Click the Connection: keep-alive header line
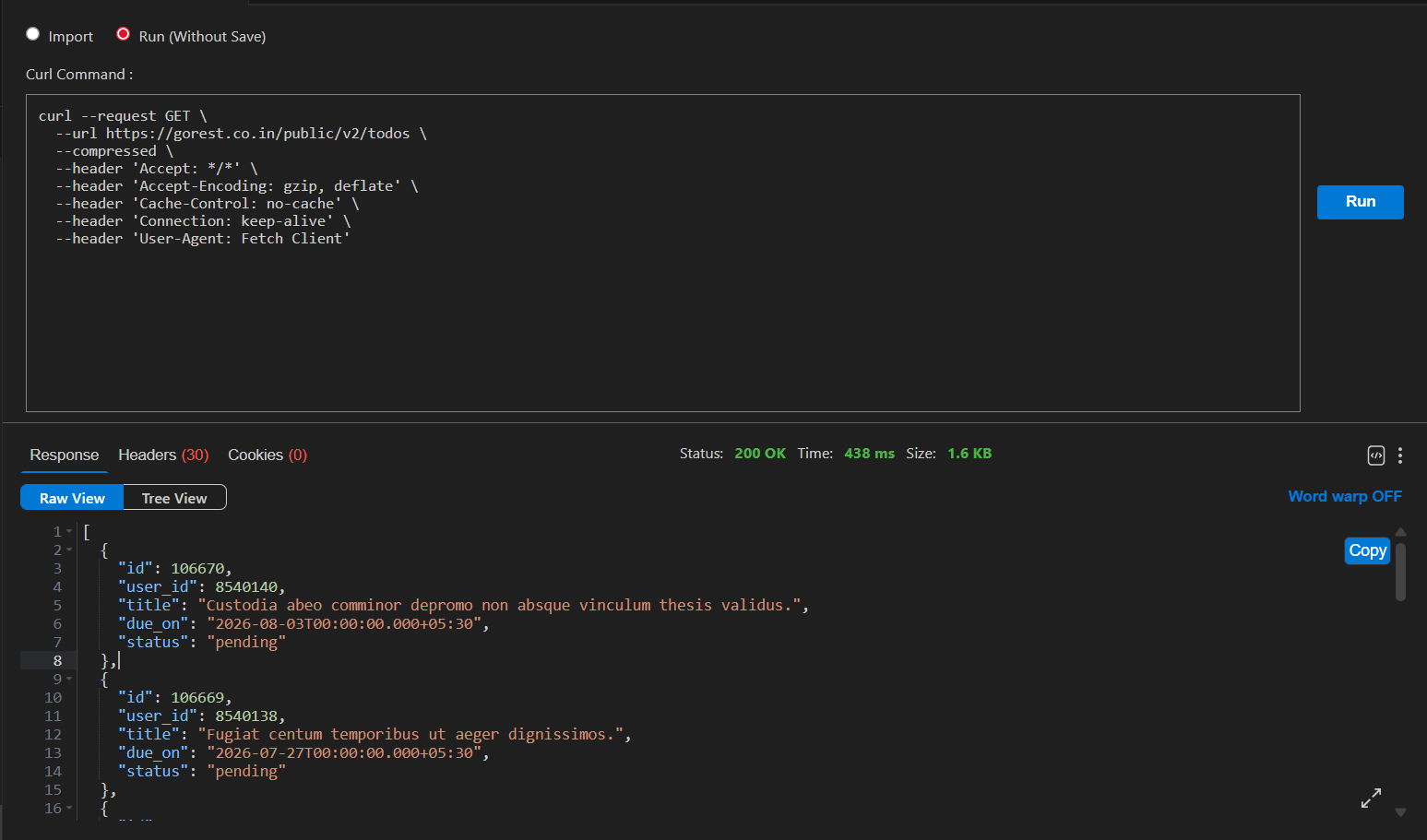This screenshot has height=840, width=1427. (203, 221)
